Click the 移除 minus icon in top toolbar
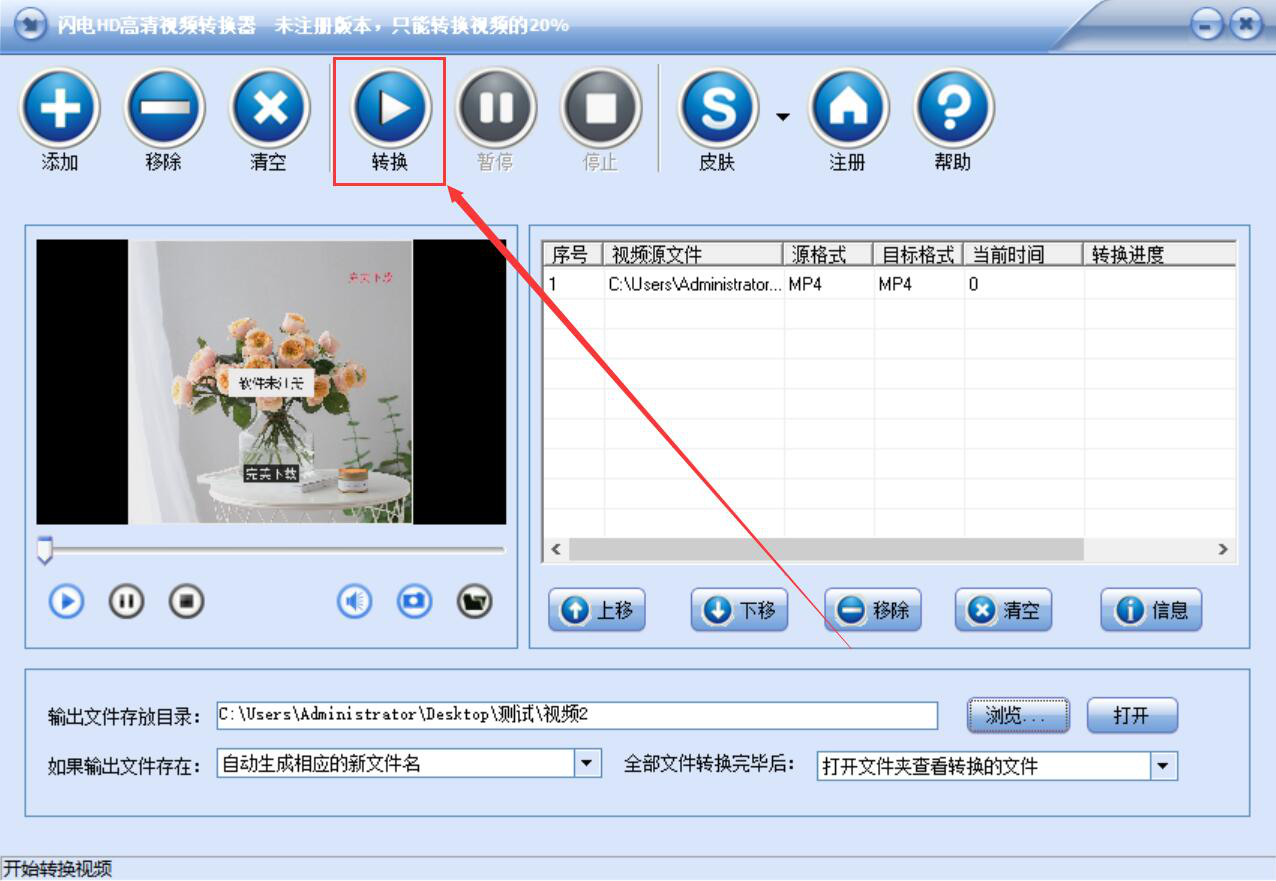 (164, 107)
